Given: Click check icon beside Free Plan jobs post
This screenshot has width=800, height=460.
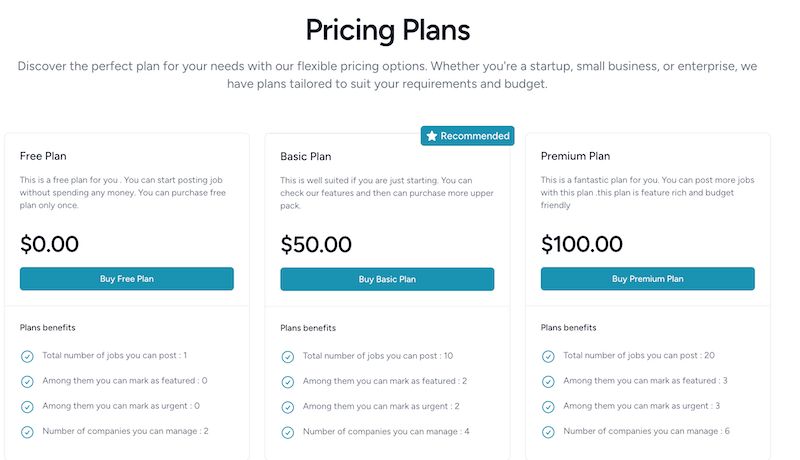Looking at the screenshot, I should tap(27, 356).
